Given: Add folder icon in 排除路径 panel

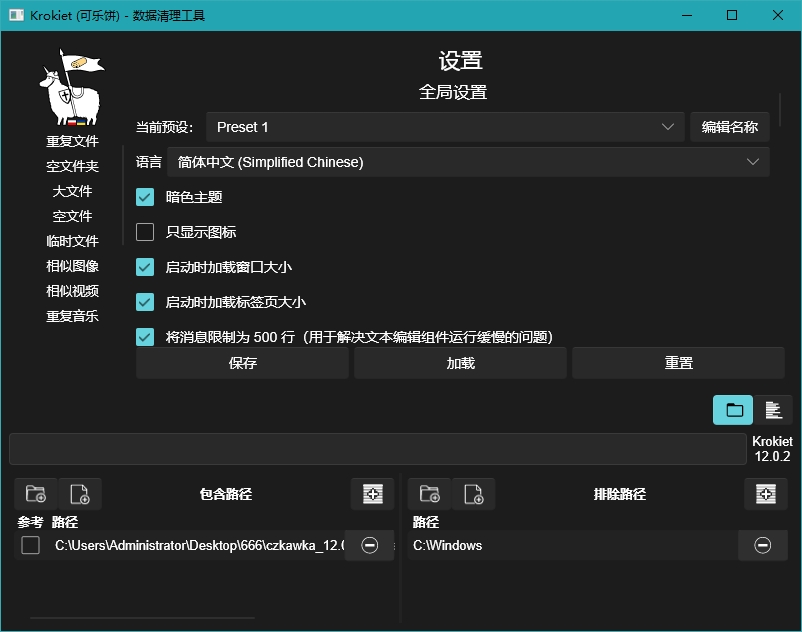Looking at the screenshot, I should [430, 494].
